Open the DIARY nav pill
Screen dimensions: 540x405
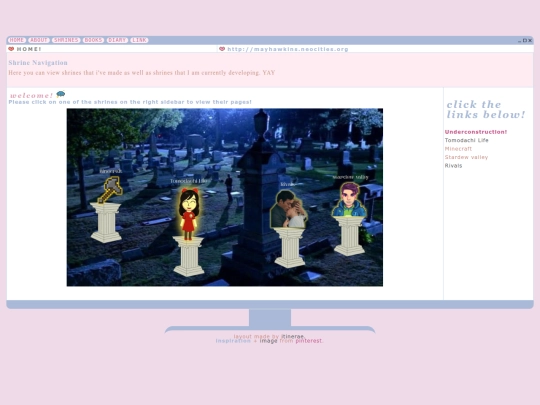117,40
